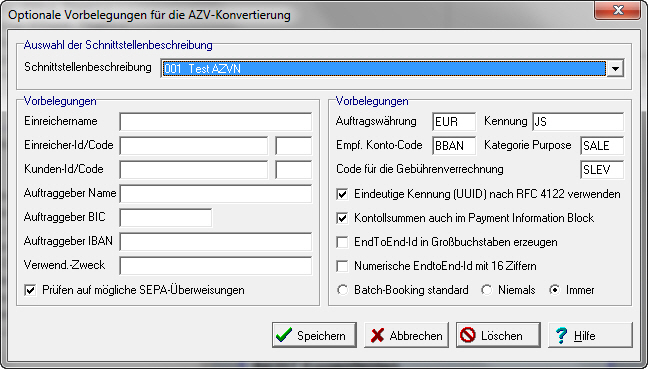Image resolution: width=648 pixels, height=369 pixels.
Task: Open the Schnittstellenbeschreibung dropdown arrow
Action: [x=615, y=69]
